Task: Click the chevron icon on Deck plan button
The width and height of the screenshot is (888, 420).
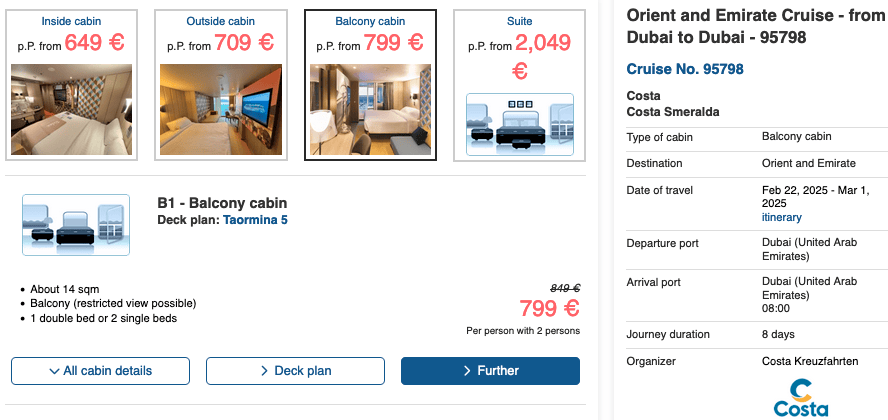Action: pyautogui.click(x=264, y=371)
